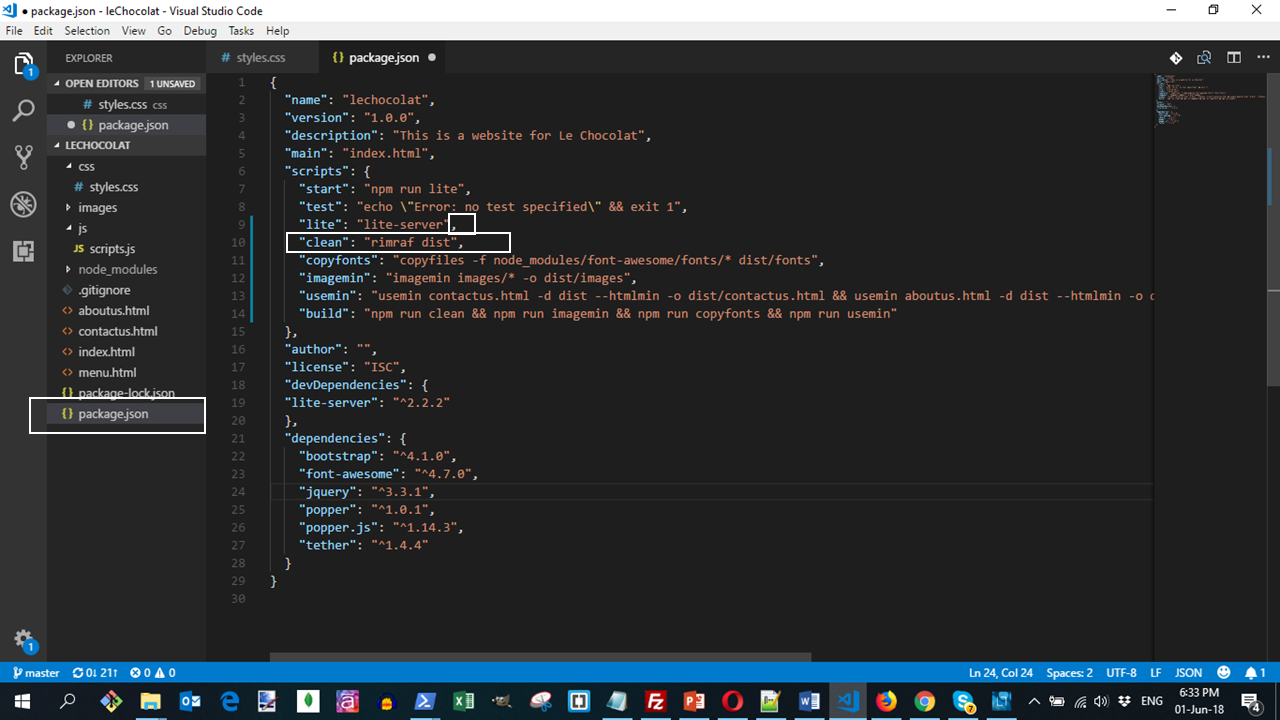The width and height of the screenshot is (1280, 720).
Task: Open Excel from the taskbar
Action: coord(463,701)
